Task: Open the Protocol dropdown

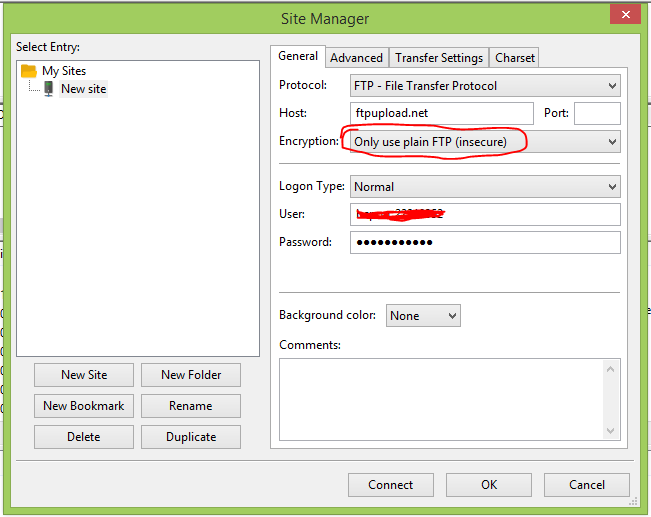Action: [x=485, y=86]
